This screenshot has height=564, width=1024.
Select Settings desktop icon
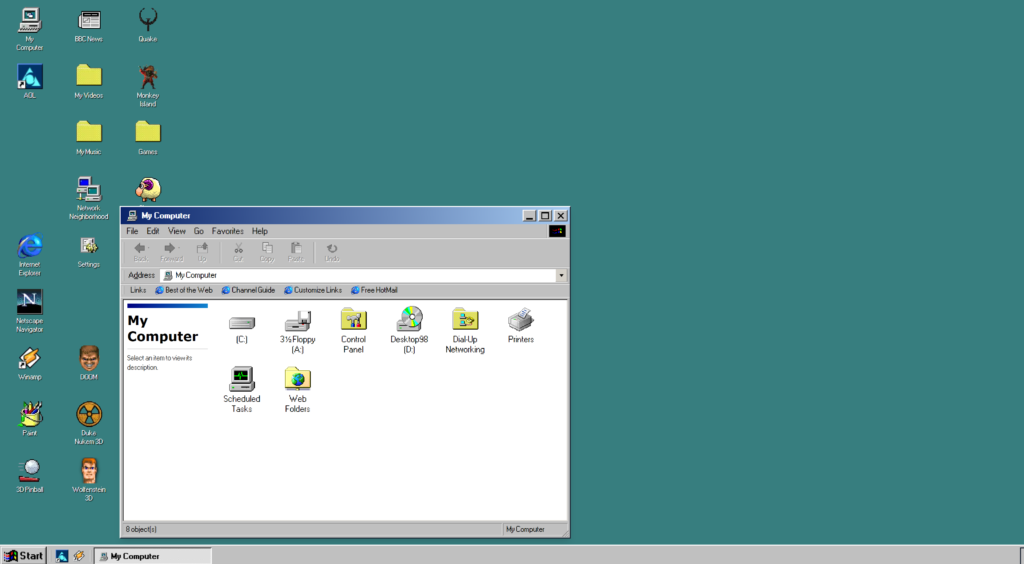[x=89, y=251]
